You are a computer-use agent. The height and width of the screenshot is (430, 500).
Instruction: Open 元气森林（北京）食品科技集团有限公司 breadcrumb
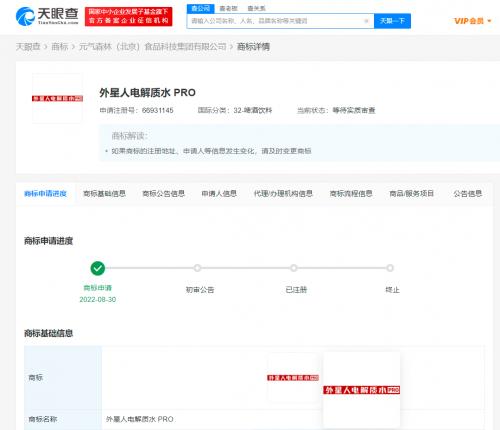(153, 47)
